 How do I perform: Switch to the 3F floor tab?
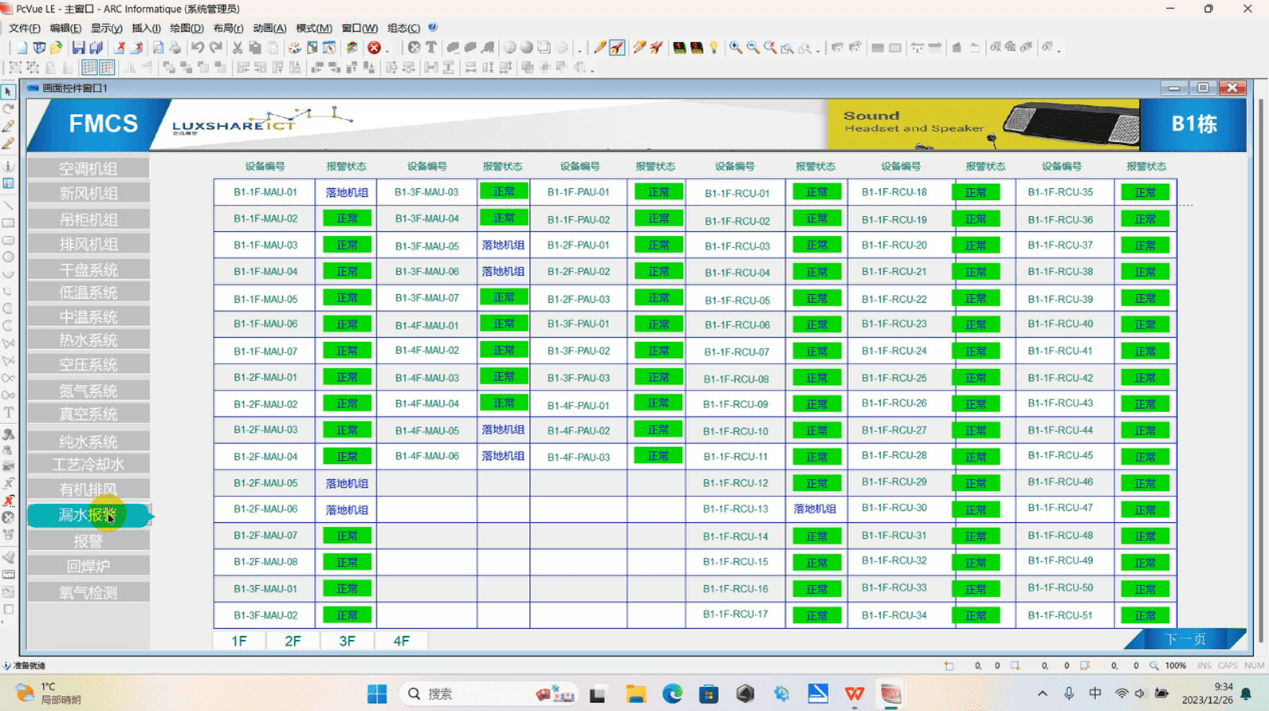tap(346, 641)
